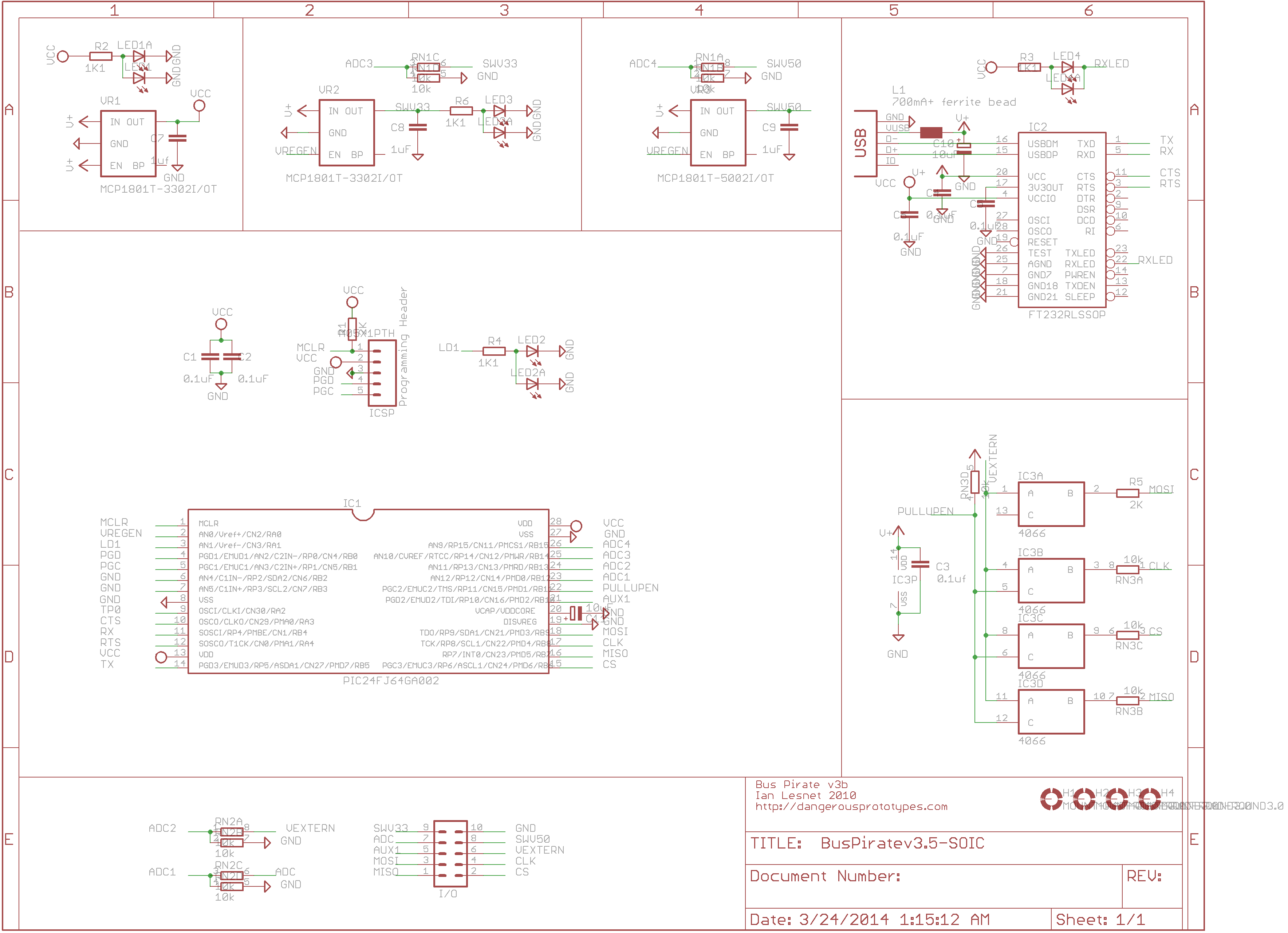
Task: Click the C9 capacitor symbol
Action: point(789,127)
